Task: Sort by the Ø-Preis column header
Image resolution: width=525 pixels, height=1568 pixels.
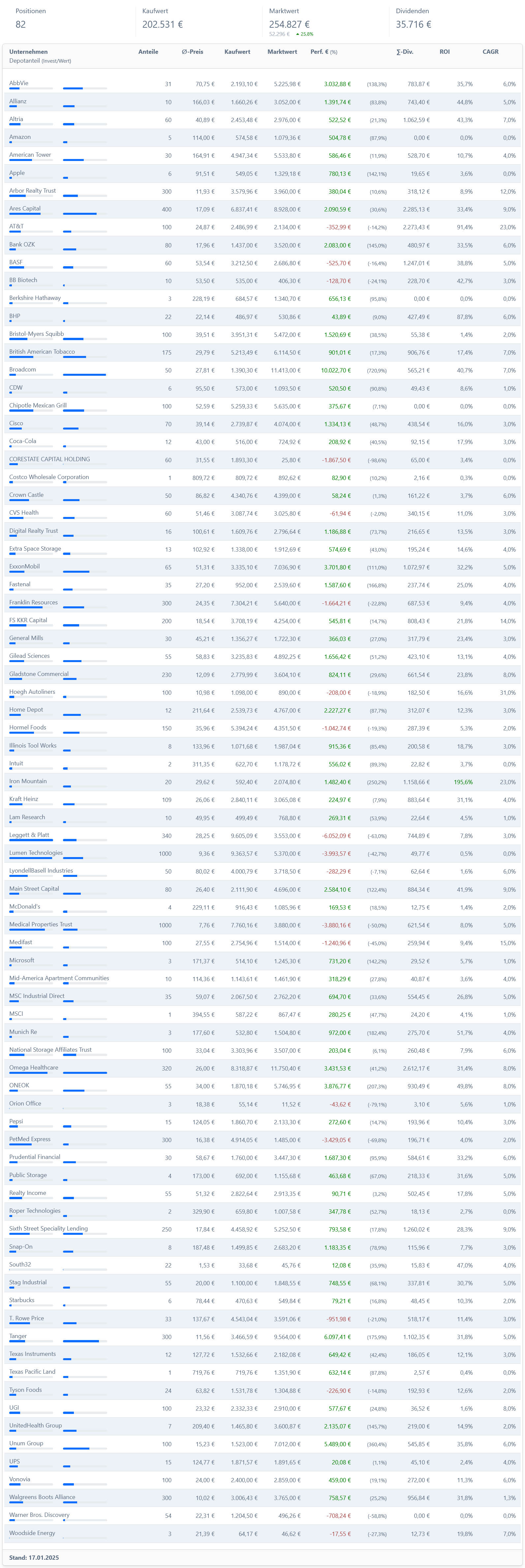Action: click(192, 52)
